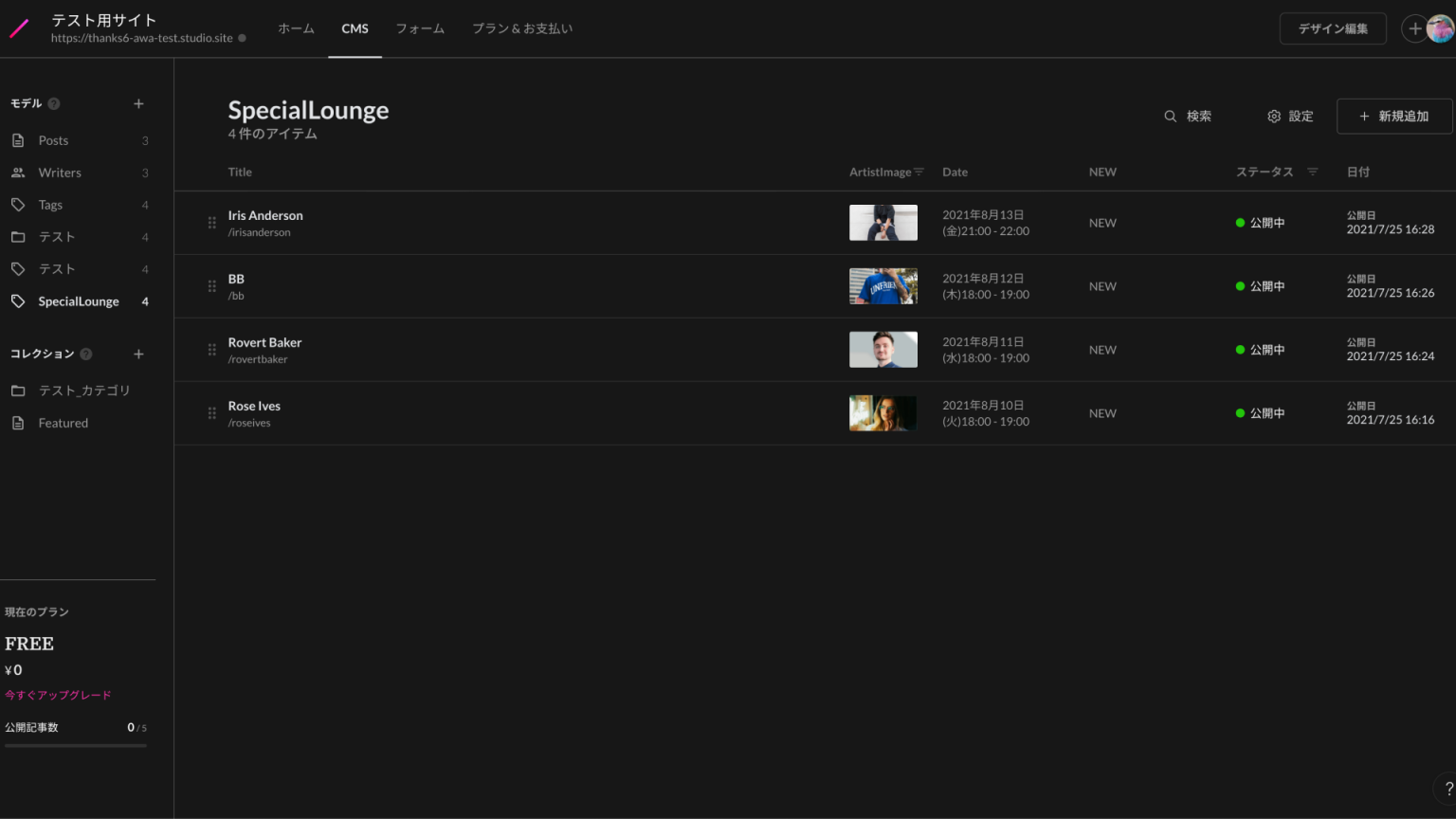Select the Writers model with people icon
The image size is (1456, 819).
(x=19, y=173)
